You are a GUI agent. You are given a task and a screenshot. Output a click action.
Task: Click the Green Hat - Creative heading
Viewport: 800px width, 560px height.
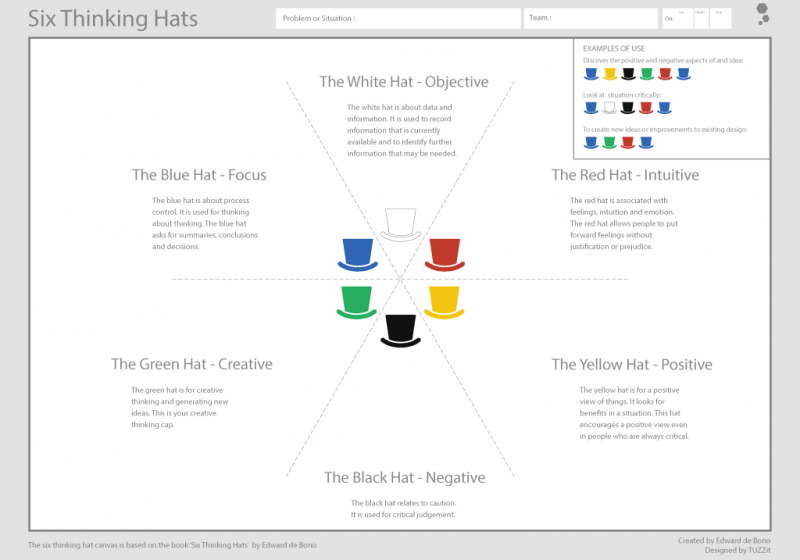pos(192,364)
